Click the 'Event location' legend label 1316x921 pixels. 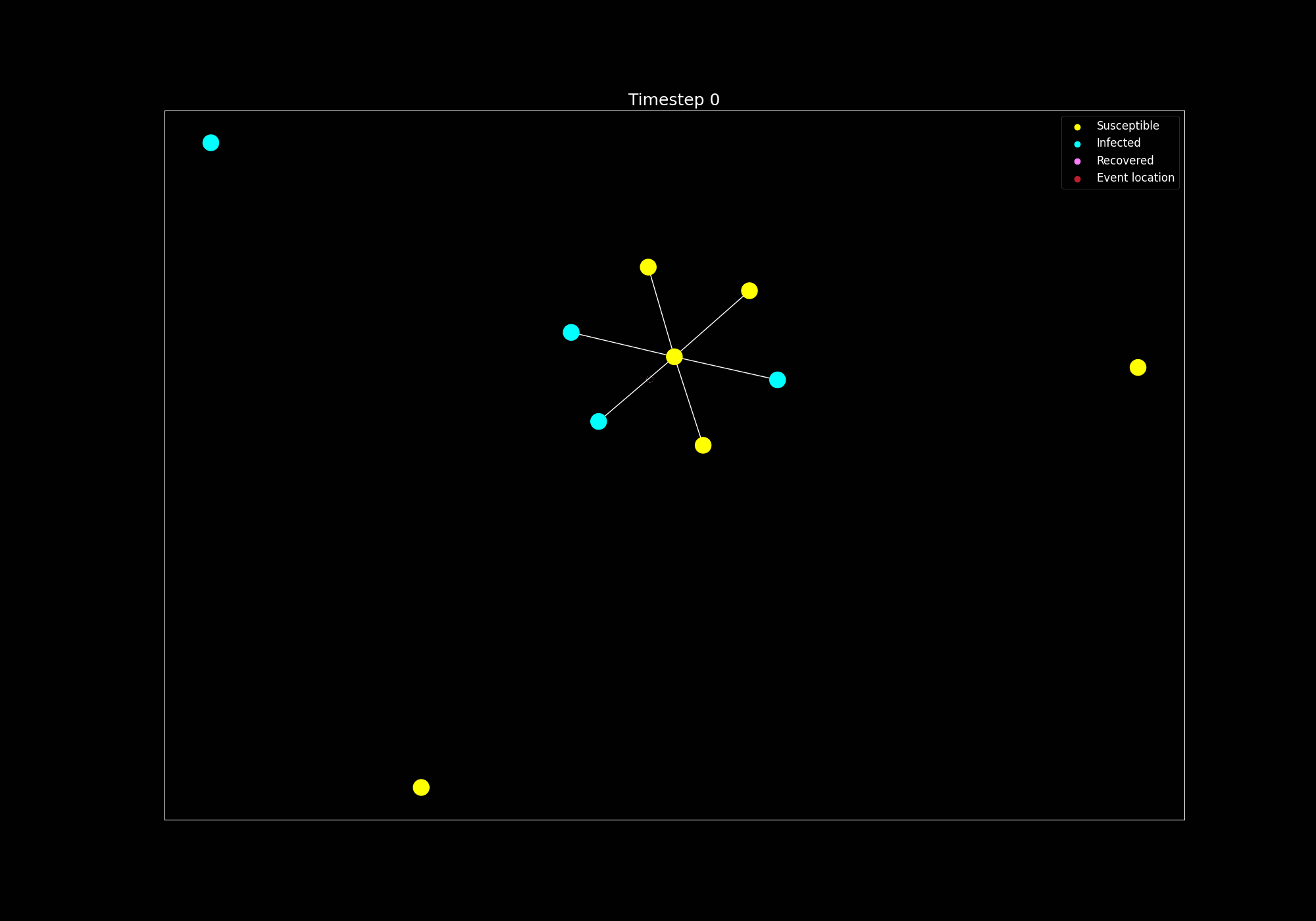1135,178
